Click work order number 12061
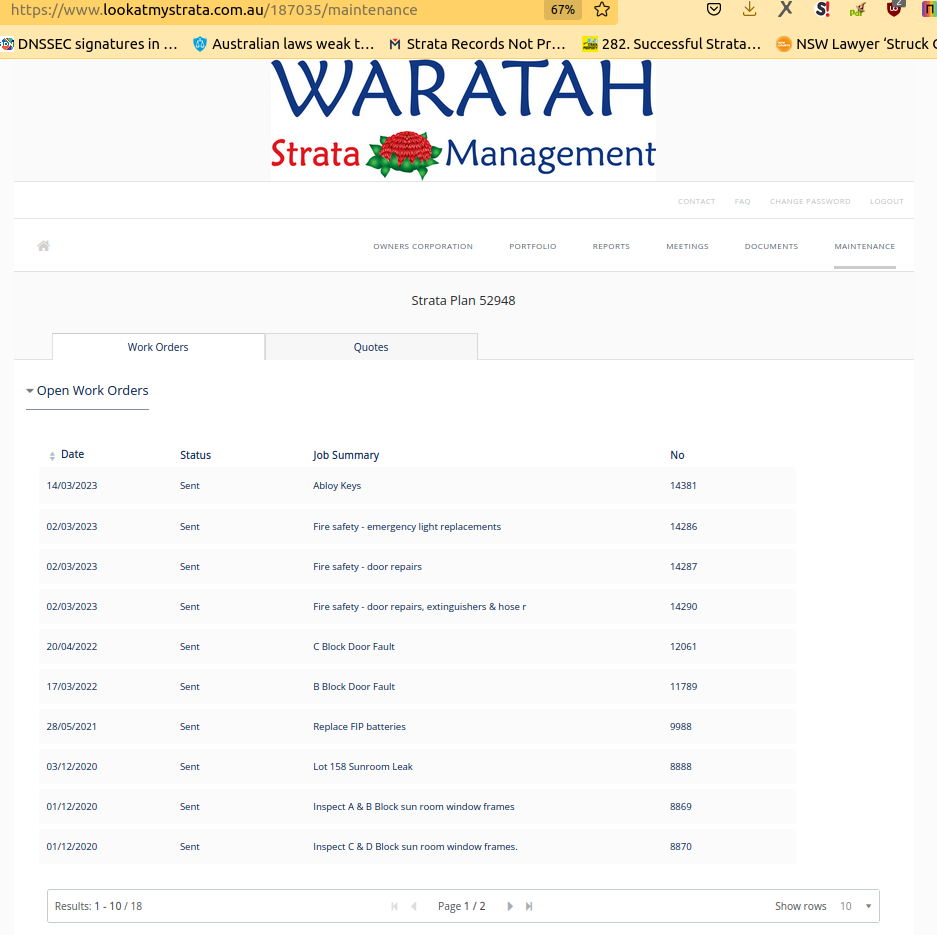The width and height of the screenshot is (937, 935). pyautogui.click(x=683, y=646)
